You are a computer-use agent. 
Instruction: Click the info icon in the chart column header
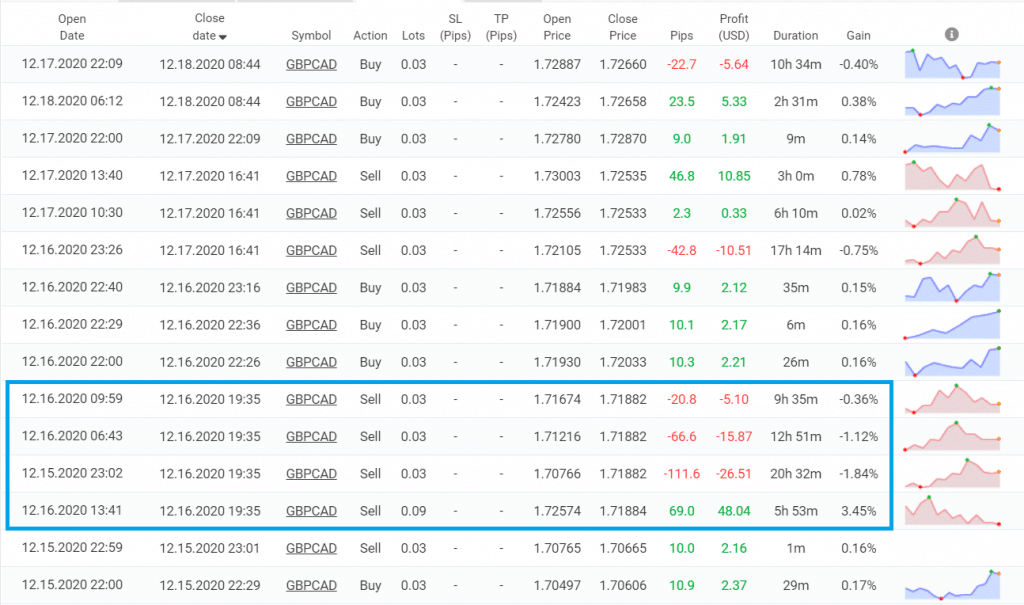(951, 34)
